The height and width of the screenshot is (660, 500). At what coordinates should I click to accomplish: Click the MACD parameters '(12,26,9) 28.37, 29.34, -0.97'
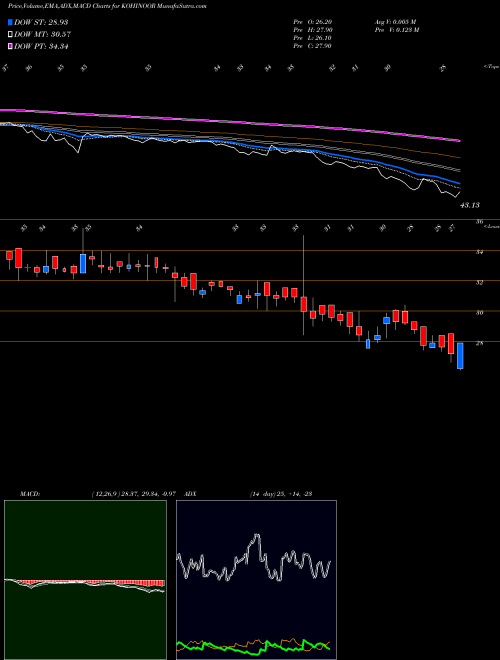(x=133, y=493)
